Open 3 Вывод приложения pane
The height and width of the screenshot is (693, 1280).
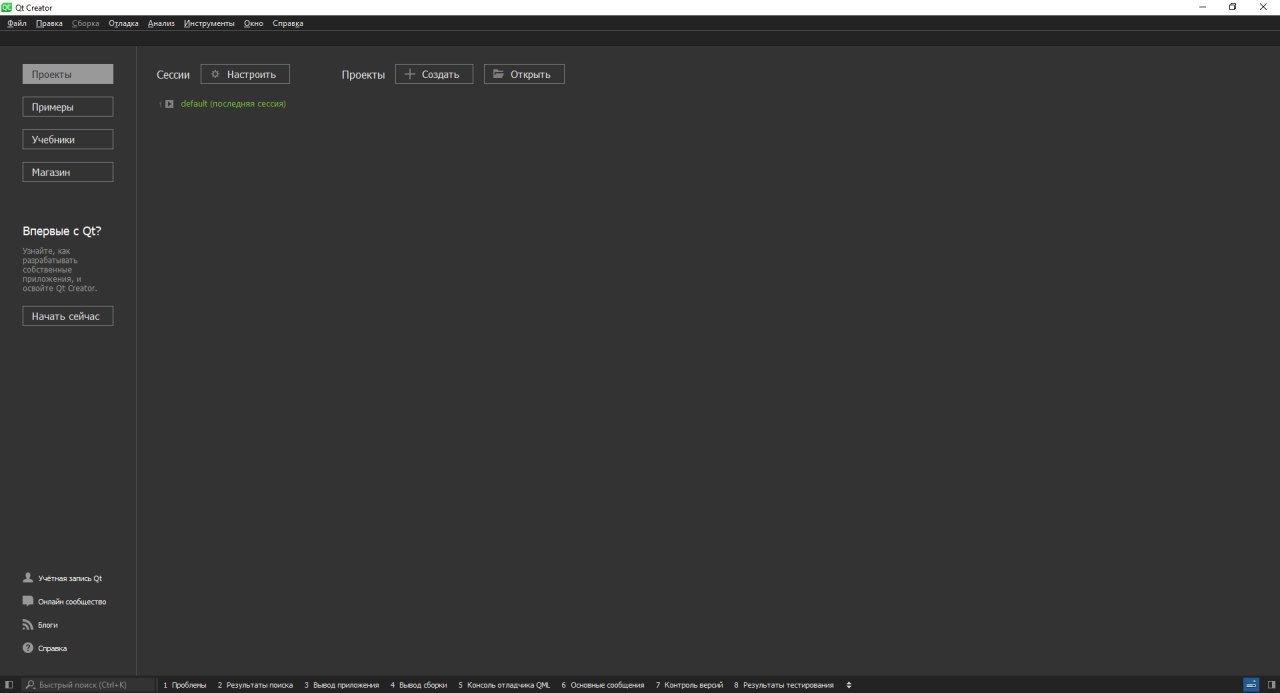point(342,685)
